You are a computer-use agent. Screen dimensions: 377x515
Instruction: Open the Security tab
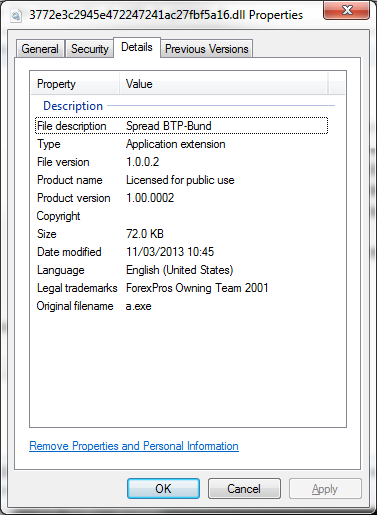[x=90, y=49]
